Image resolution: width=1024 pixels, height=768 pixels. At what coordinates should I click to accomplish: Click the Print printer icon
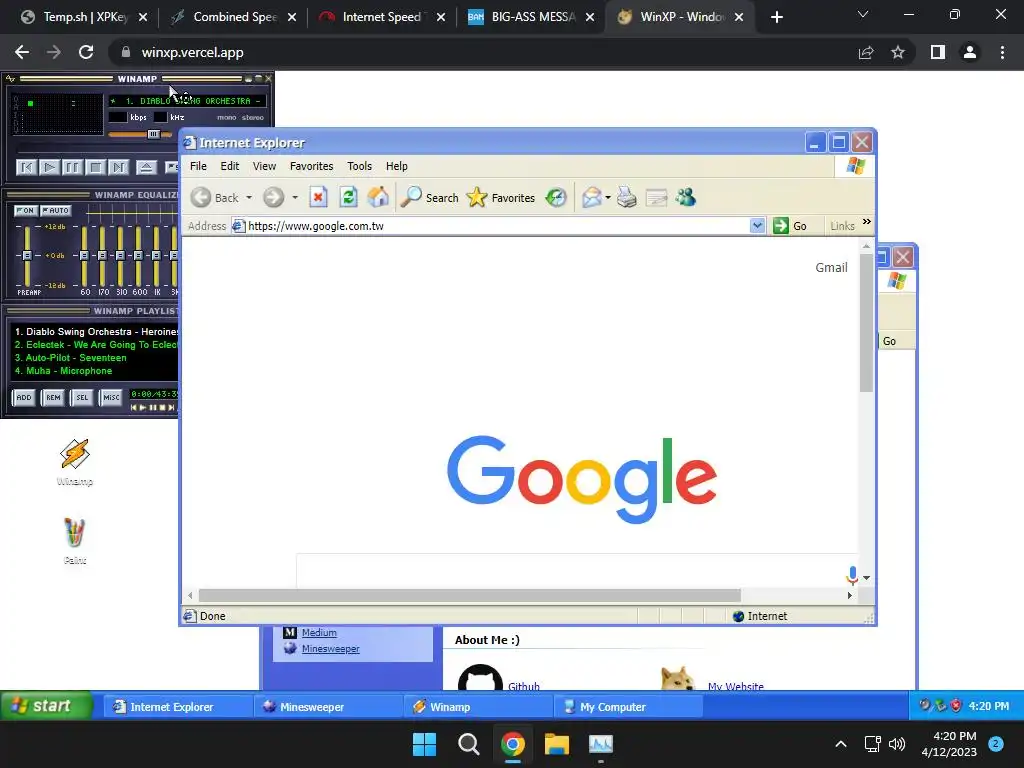click(x=626, y=197)
